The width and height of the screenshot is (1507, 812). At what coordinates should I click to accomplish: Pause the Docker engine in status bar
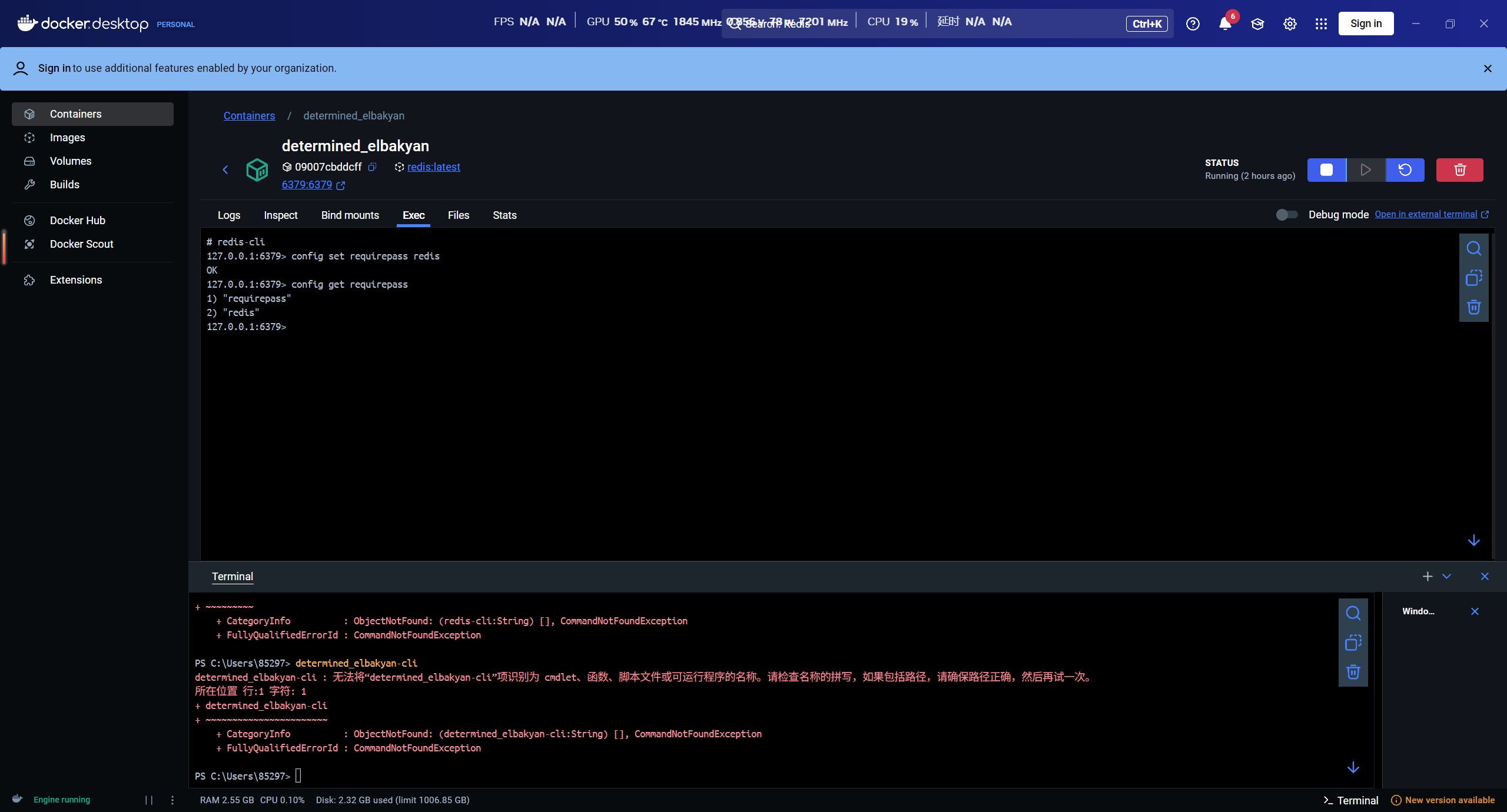[x=149, y=800]
